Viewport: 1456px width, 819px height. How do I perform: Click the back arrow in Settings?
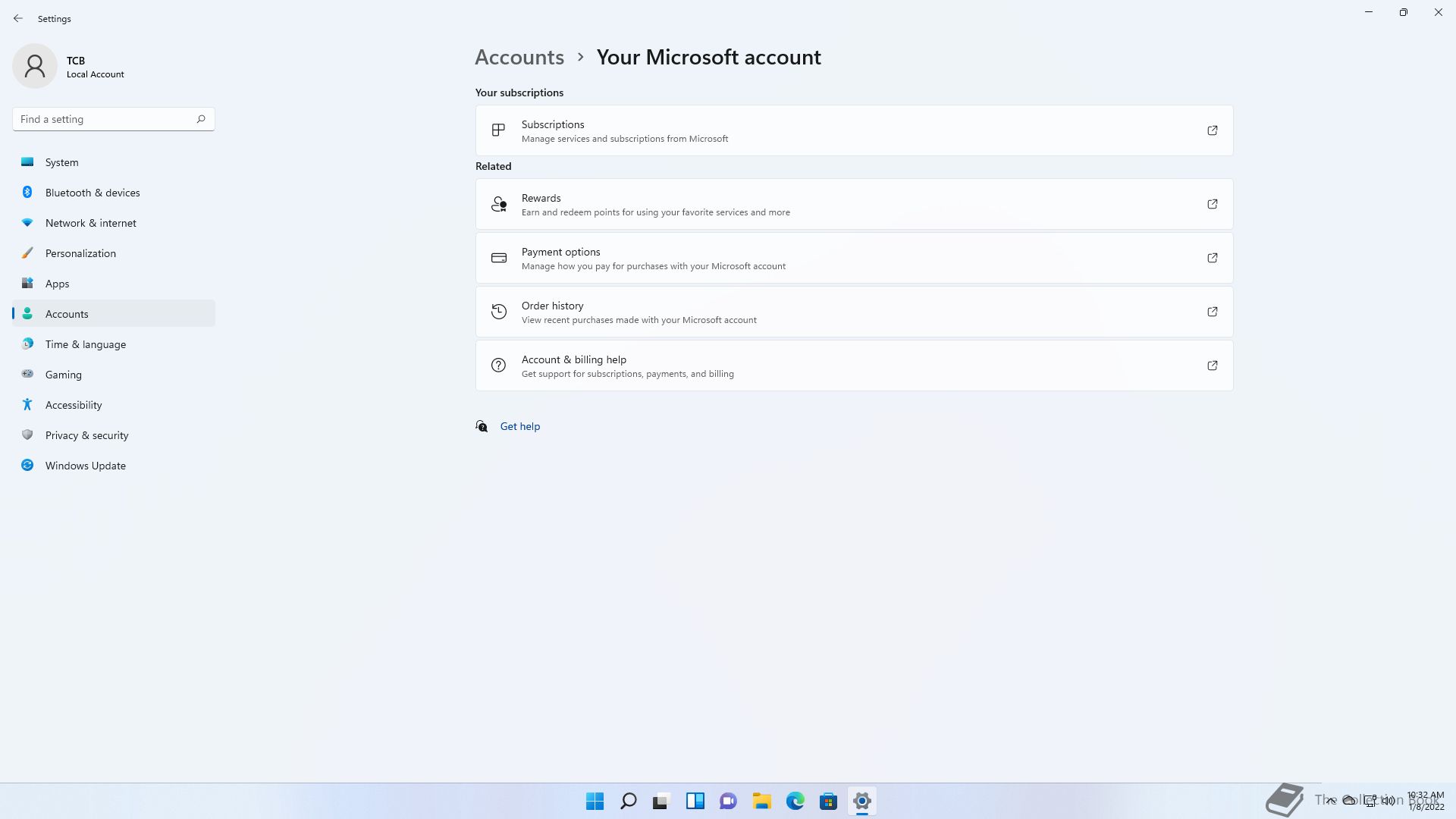point(18,18)
